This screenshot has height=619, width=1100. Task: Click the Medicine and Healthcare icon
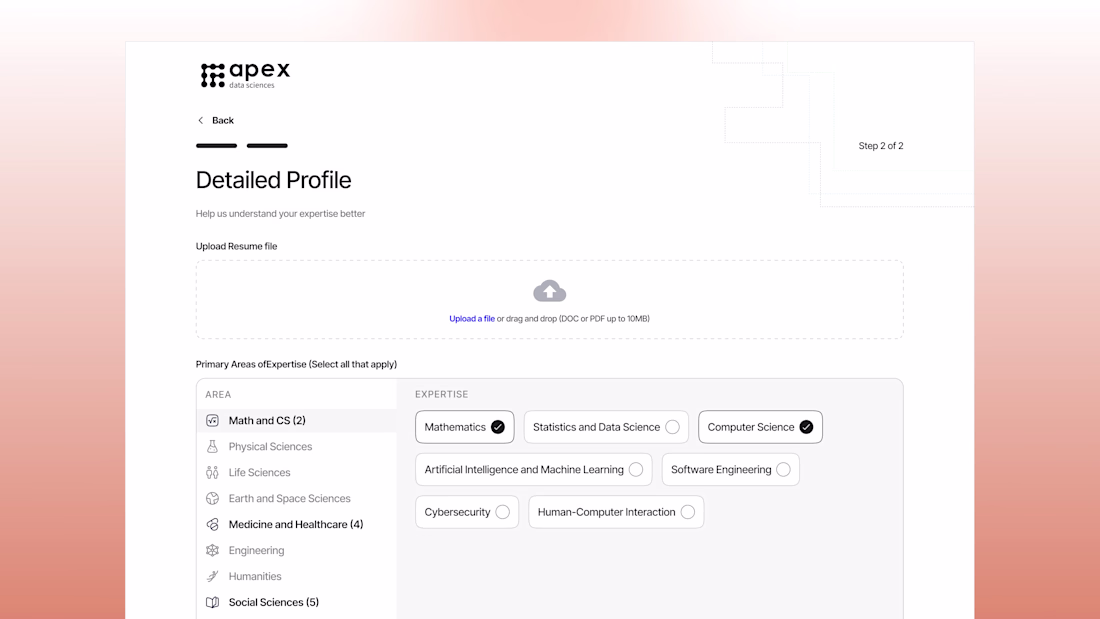[212, 525]
